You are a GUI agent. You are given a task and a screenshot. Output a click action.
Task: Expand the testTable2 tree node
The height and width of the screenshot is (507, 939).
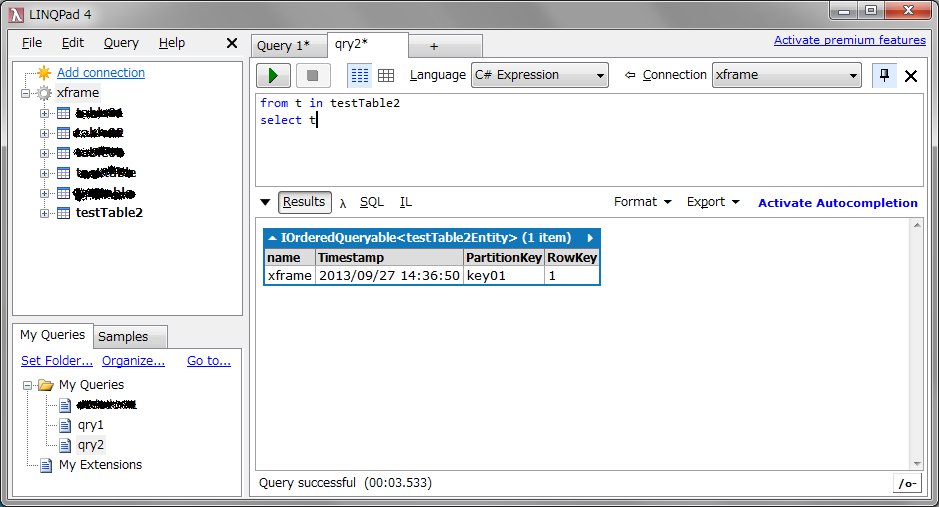44,213
